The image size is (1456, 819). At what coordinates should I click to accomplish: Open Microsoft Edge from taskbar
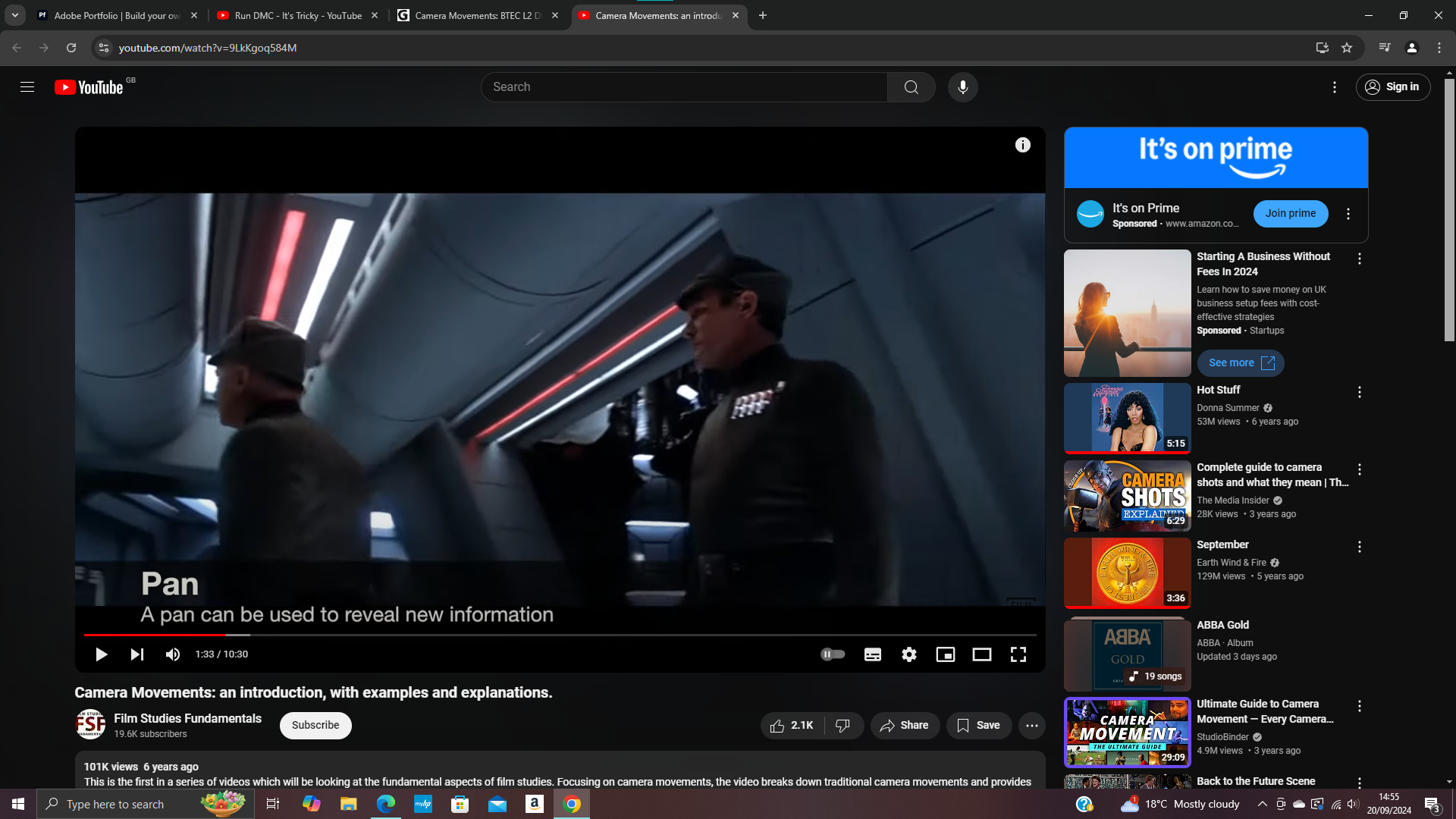pos(385,804)
